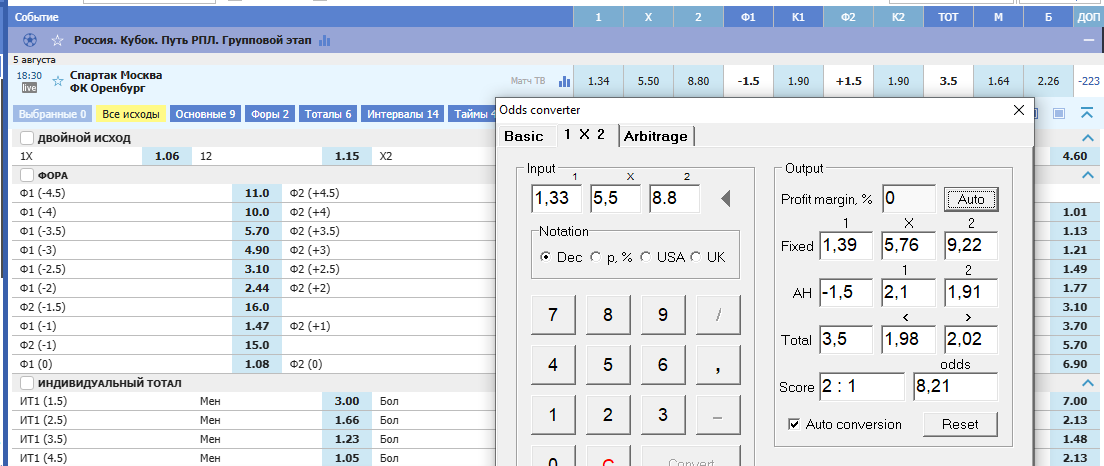Screen dimensions: 1104x466
Task: Switch to the 1 X 2 tab
Action: (x=584, y=135)
